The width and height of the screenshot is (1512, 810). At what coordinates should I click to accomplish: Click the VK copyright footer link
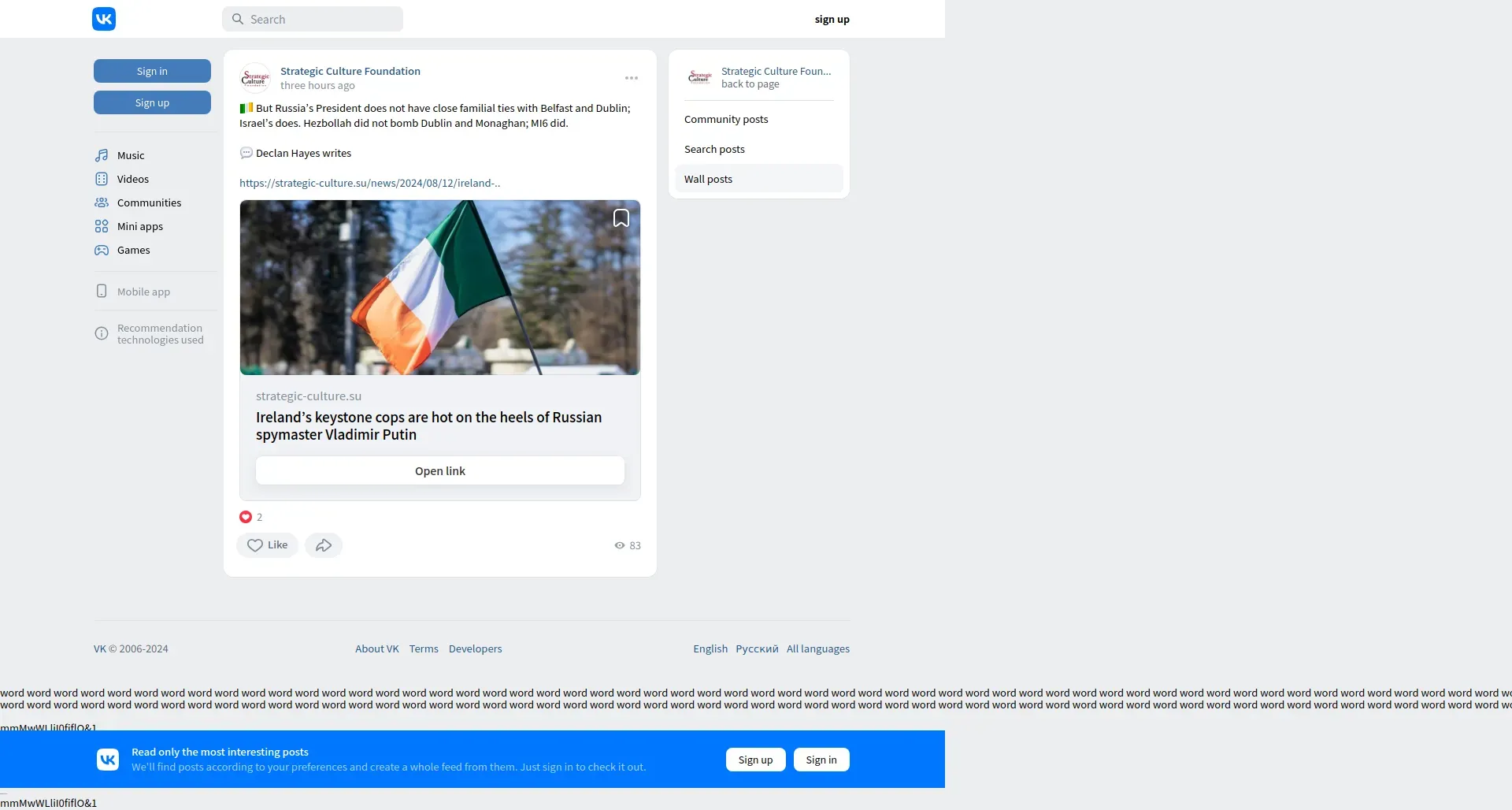(100, 648)
